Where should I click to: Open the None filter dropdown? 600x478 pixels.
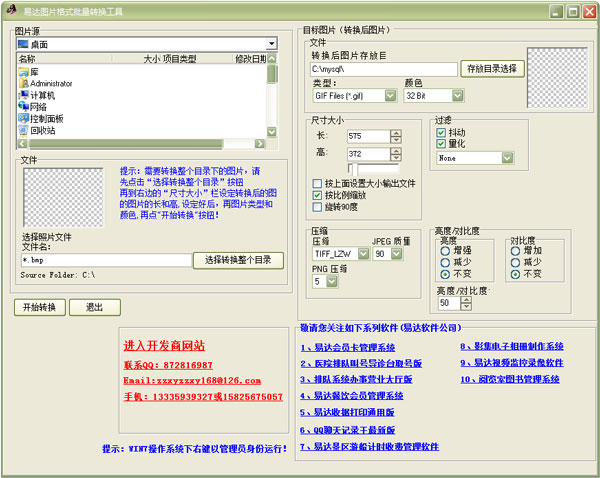click(x=507, y=158)
